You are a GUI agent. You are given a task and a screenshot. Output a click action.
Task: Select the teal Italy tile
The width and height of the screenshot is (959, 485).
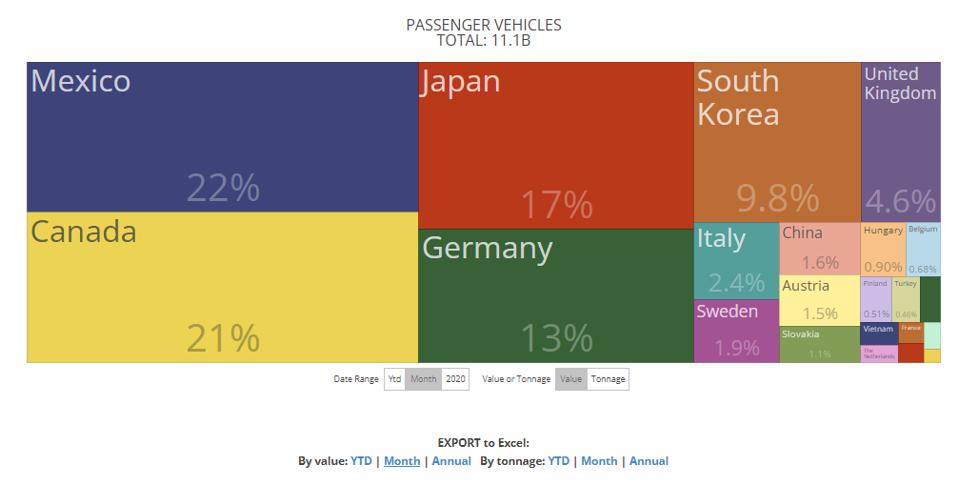(736, 260)
